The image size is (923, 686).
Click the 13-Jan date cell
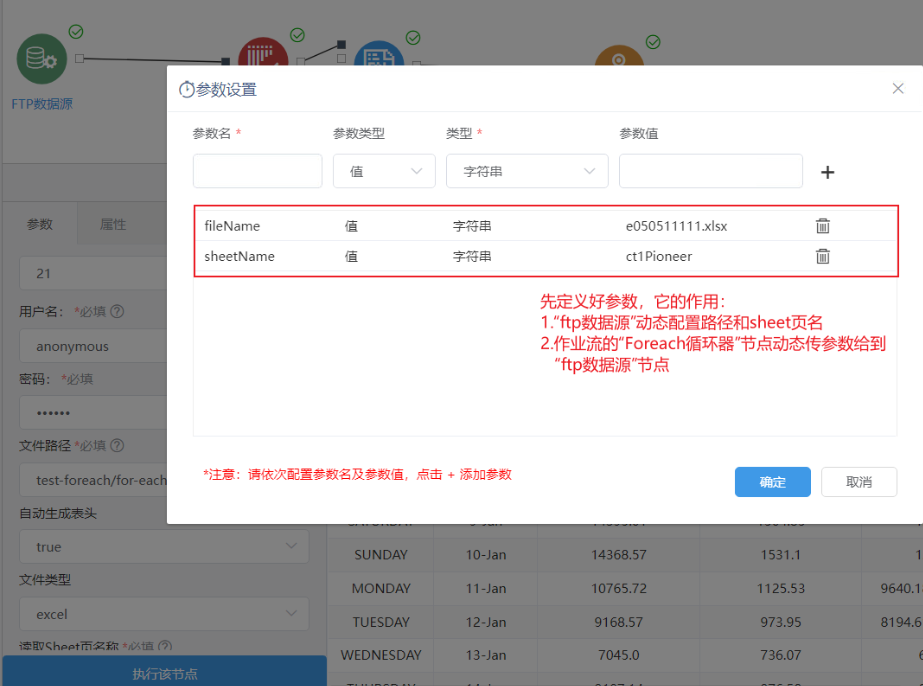pos(486,655)
